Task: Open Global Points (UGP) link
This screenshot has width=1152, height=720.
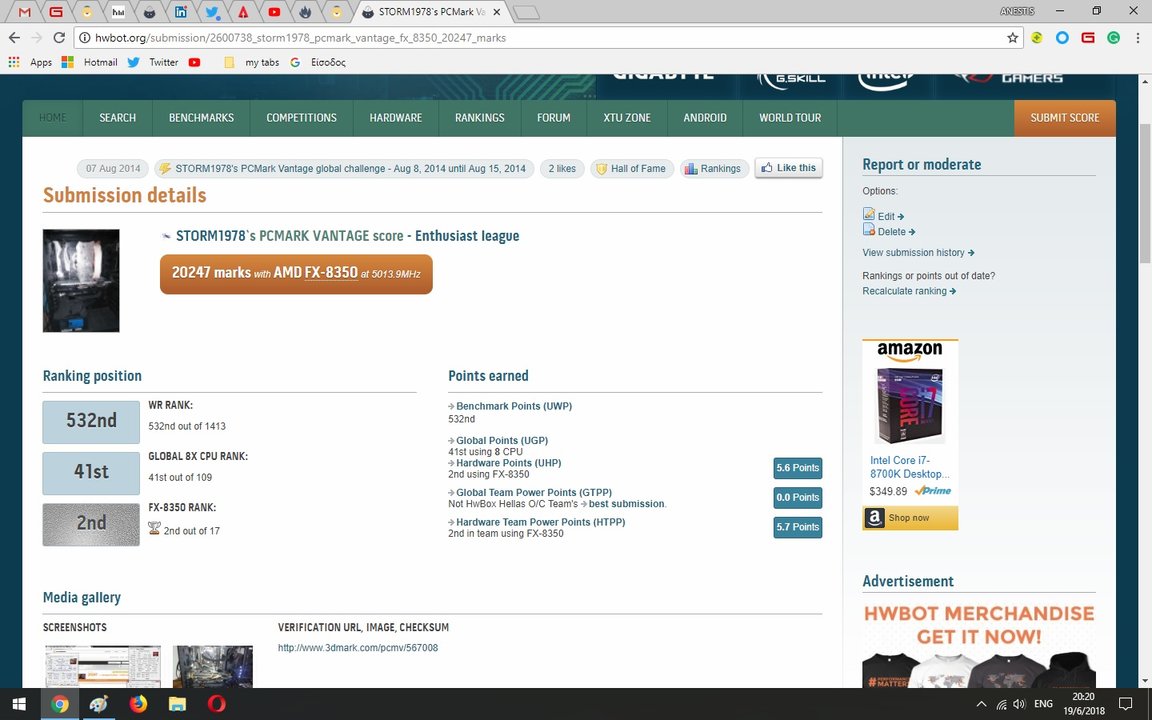Action: (502, 440)
